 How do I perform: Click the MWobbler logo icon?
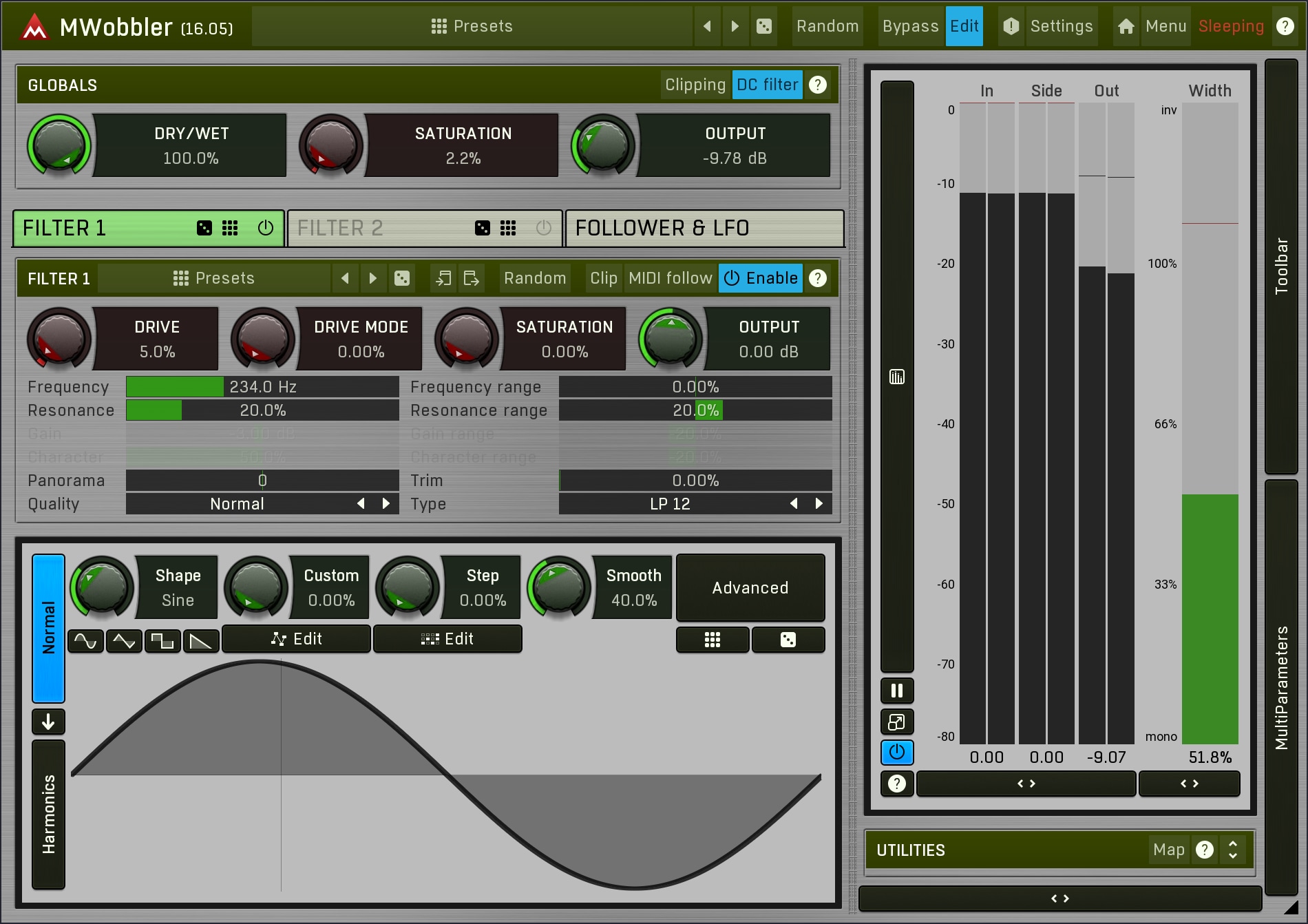point(34,27)
